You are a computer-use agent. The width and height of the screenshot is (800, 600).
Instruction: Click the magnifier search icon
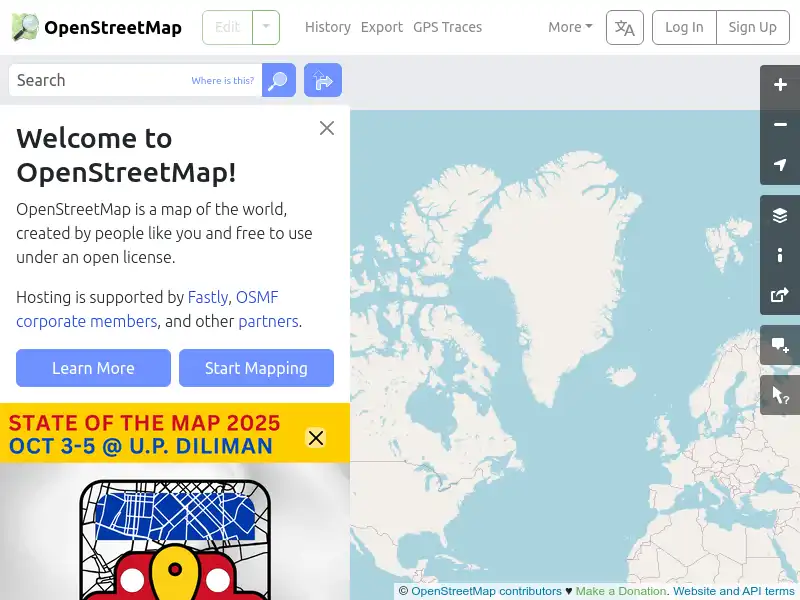pyautogui.click(x=278, y=80)
